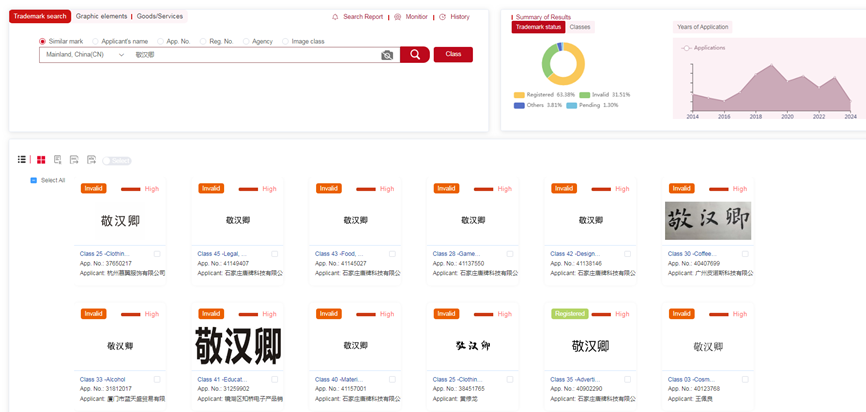Image resolution: width=866 pixels, height=412 pixels.
Task: Click App. No.: 40902290 text
Action: click(x=576, y=389)
